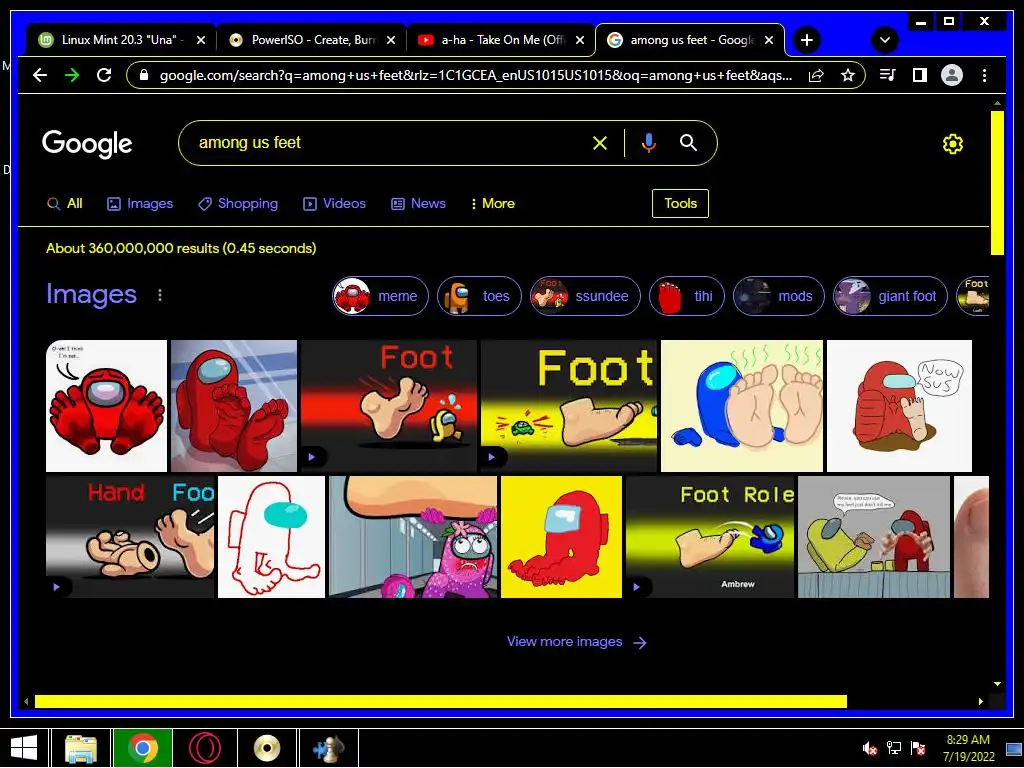Click the yellow horizontal scrollbar thumb
This screenshot has width=1024, height=768.
tap(441, 701)
